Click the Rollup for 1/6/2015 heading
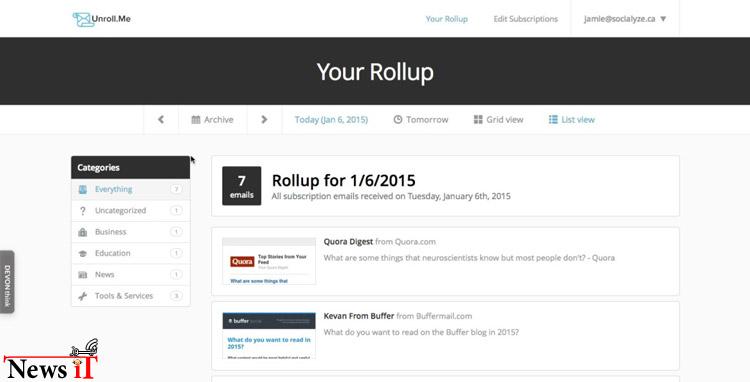The image size is (750, 382). tap(343, 181)
